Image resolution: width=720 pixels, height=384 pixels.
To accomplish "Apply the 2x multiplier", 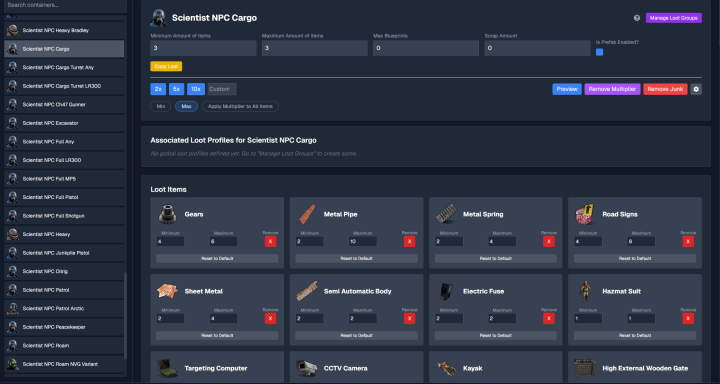I will click(x=158, y=89).
